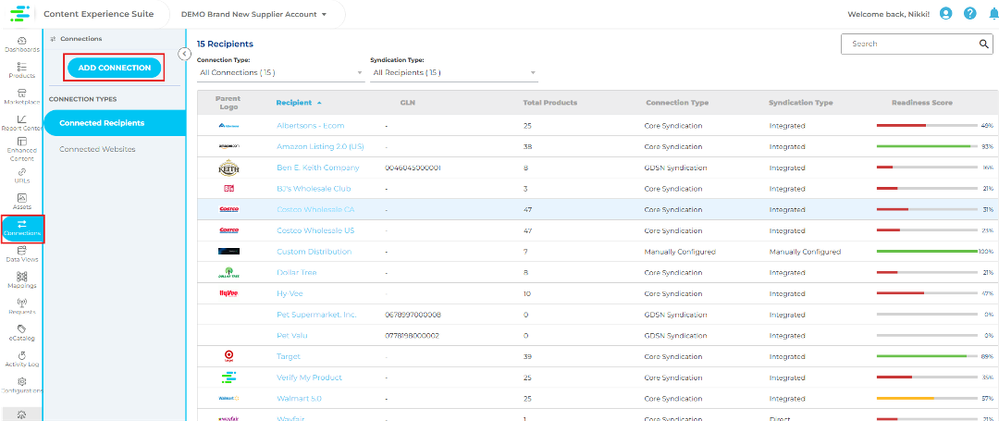Viewport: 999px width, 422px height.
Task: Open Activity Log in the sidebar
Action: [x=22, y=359]
